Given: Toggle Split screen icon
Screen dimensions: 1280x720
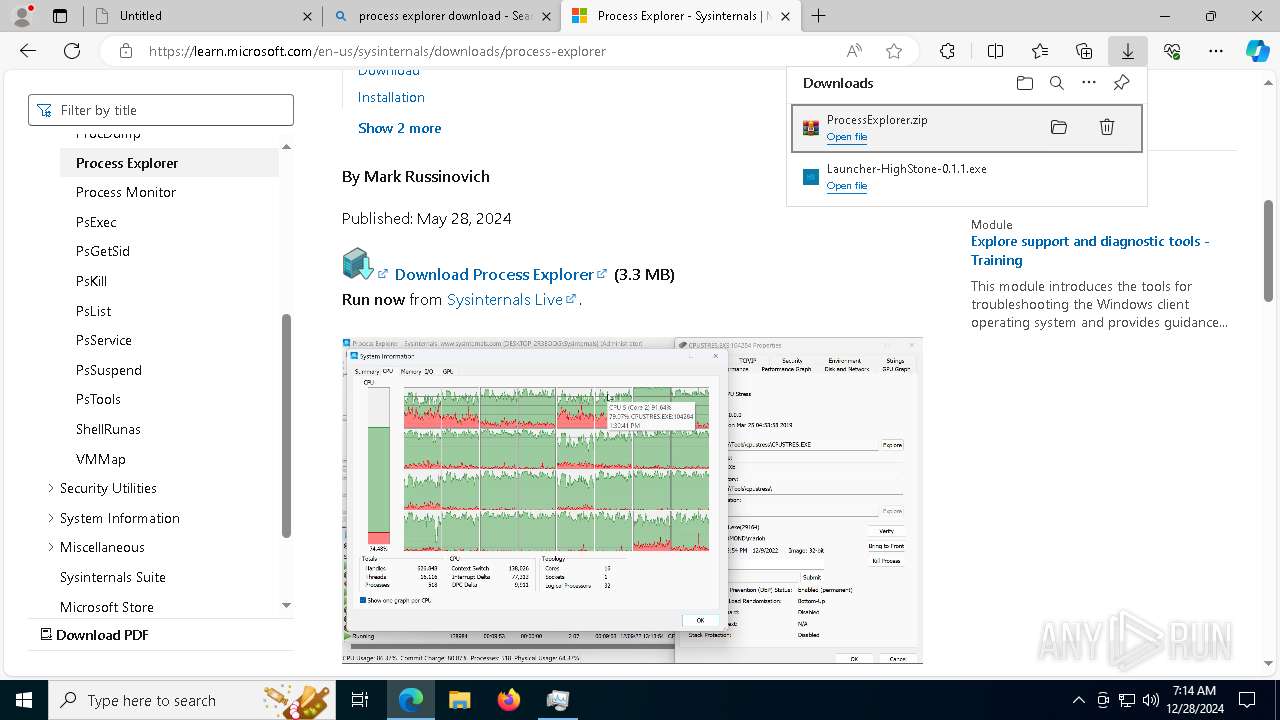Looking at the screenshot, I should point(995,51).
